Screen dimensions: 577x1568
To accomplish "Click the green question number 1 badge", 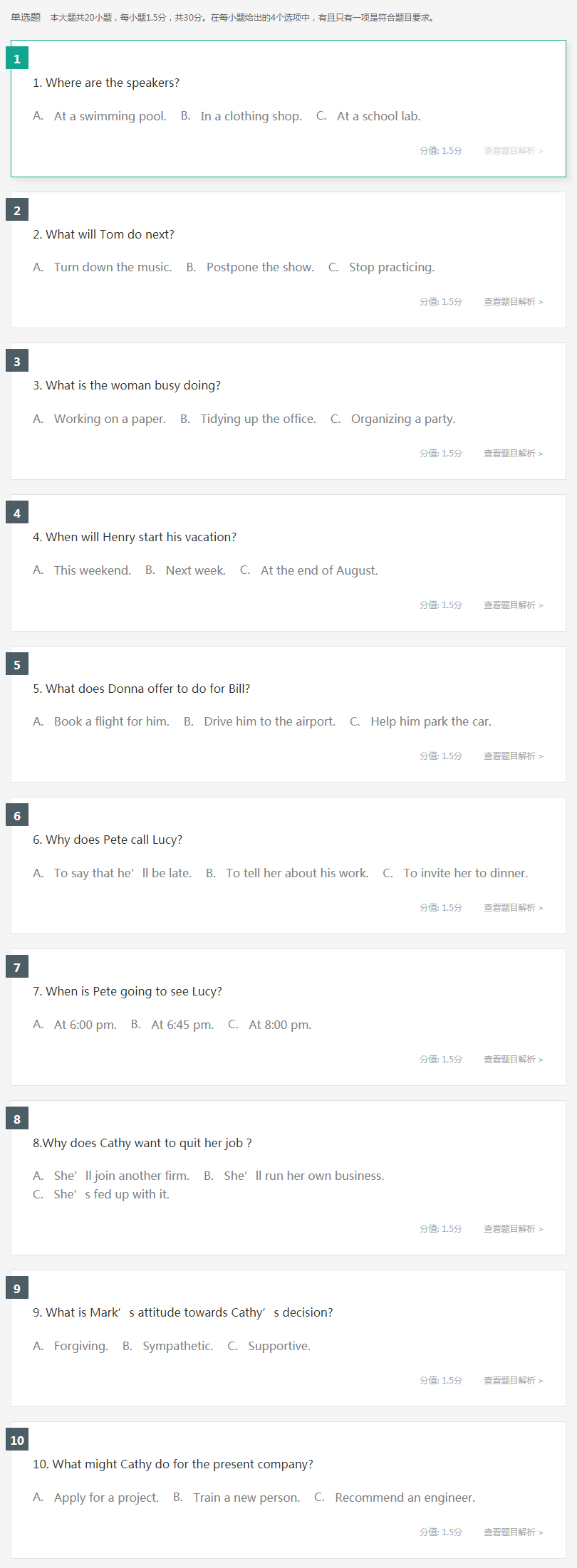I will (17, 58).
